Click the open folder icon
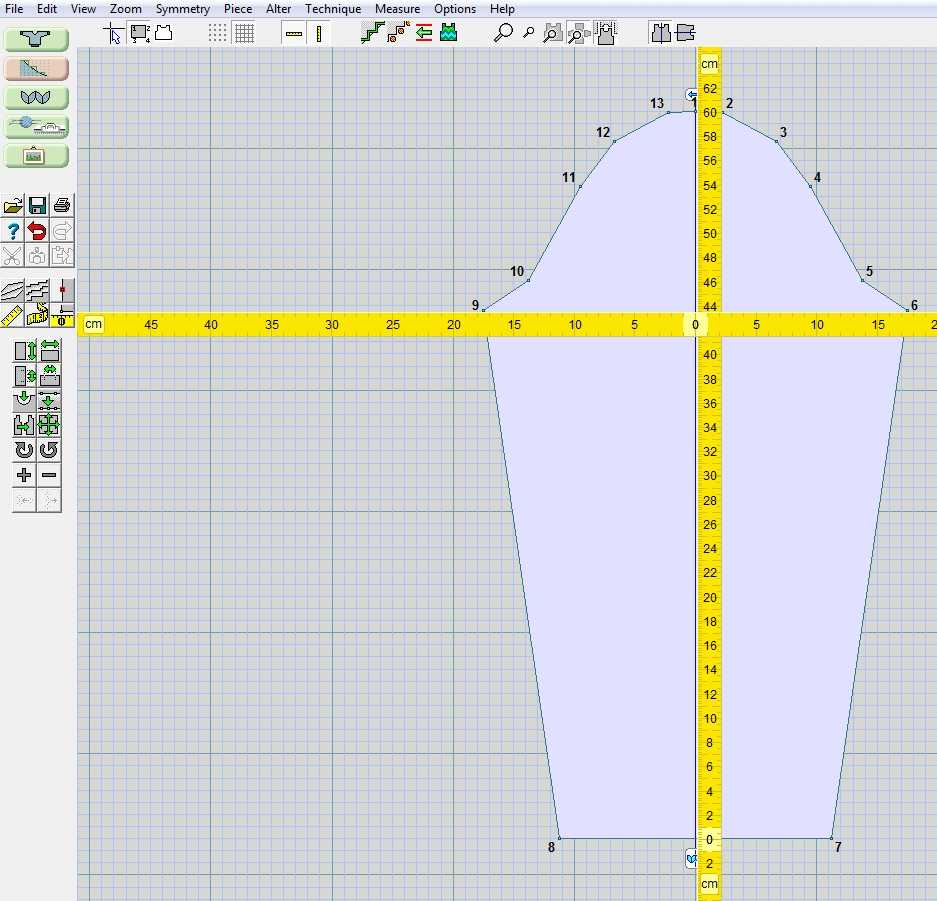The image size is (937, 901). [x=13, y=206]
